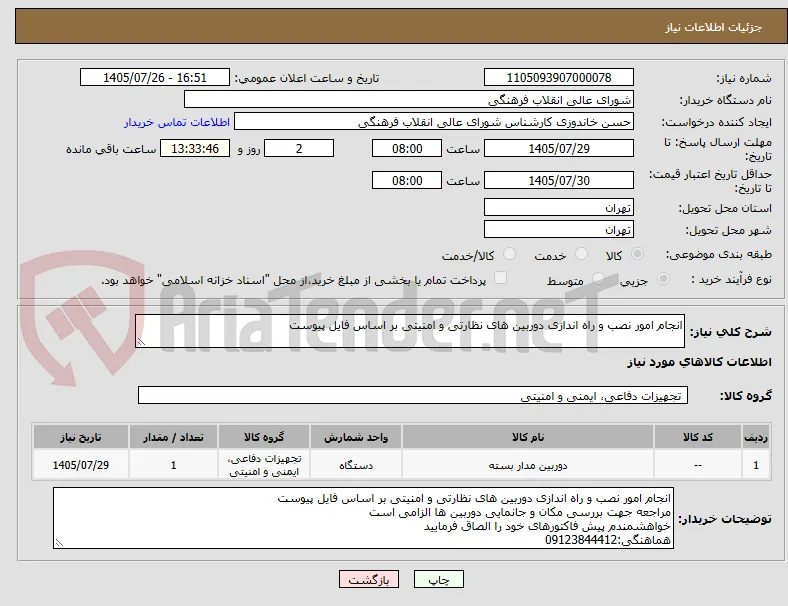
Task: Click the اطلاعات کالاهای مورد نیاز section heading
Action: click(699, 362)
